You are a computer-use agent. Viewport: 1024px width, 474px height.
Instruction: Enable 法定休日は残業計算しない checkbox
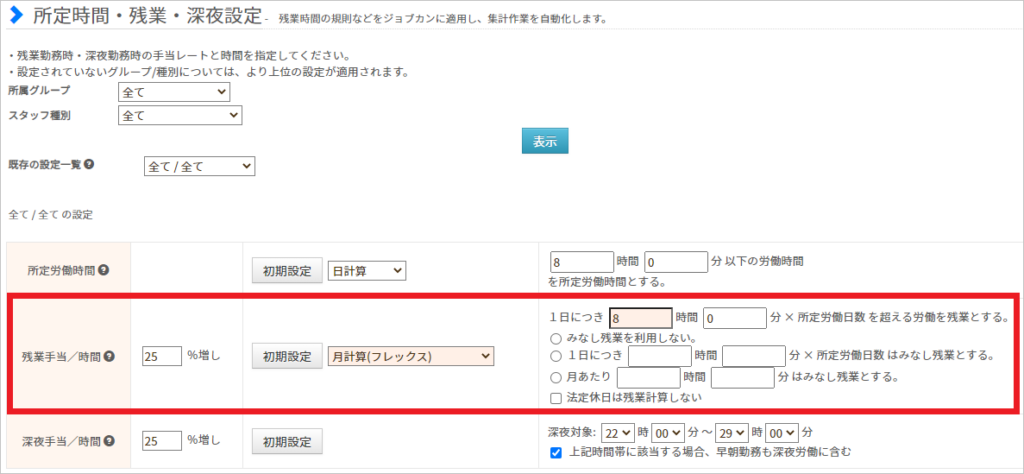pyautogui.click(x=555, y=398)
